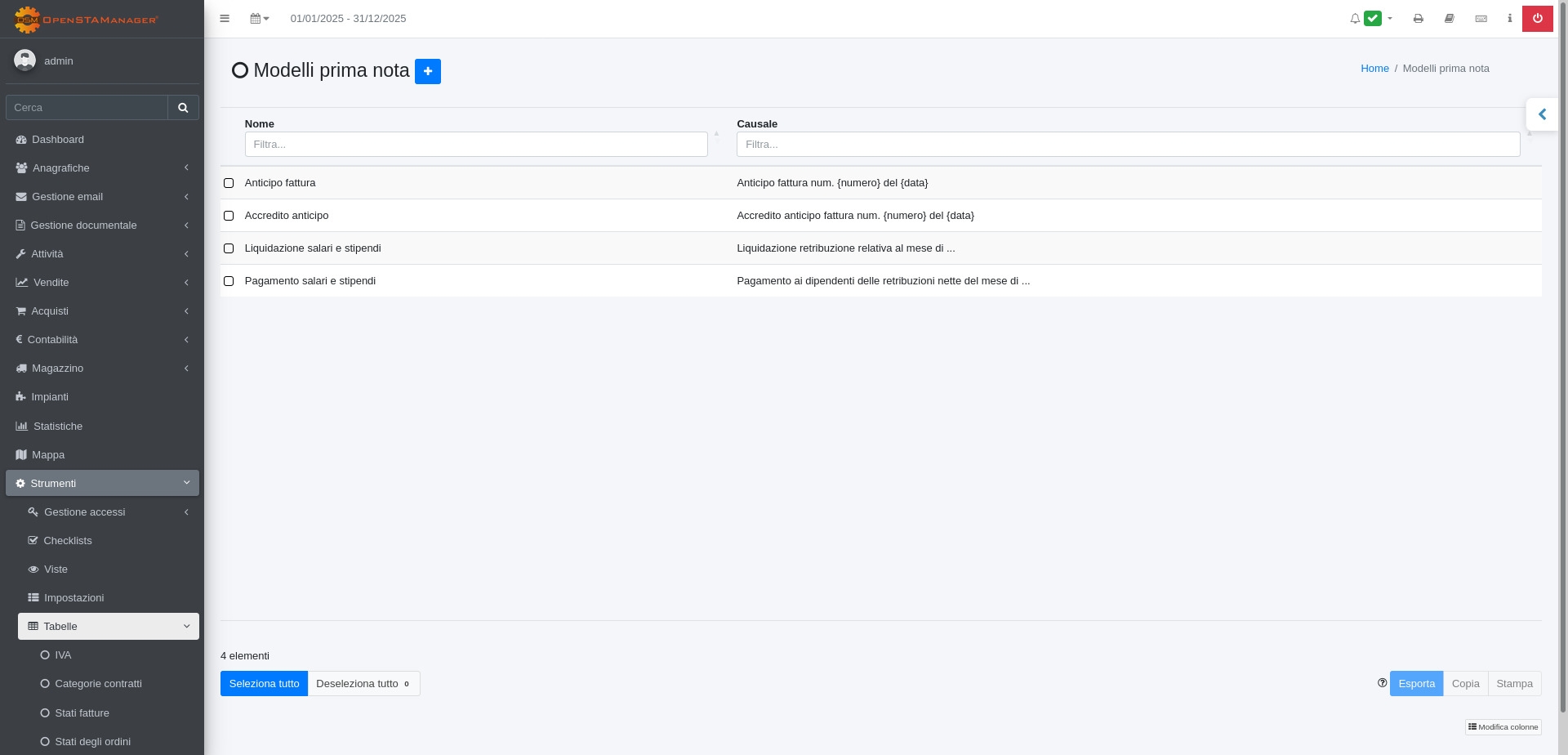
Task: Open Stati fatture in sidebar
Action: click(82, 713)
